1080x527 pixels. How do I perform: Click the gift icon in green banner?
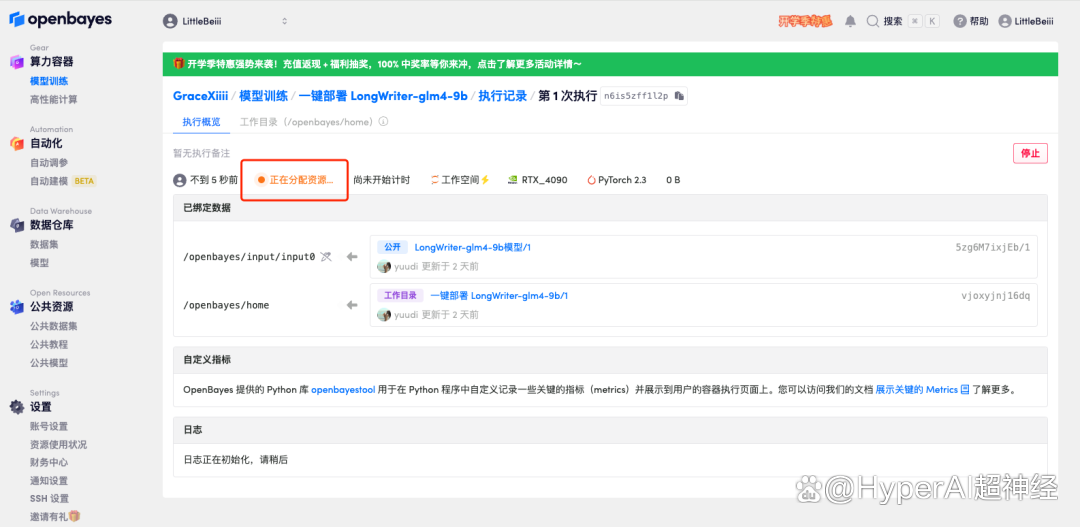(x=178, y=63)
